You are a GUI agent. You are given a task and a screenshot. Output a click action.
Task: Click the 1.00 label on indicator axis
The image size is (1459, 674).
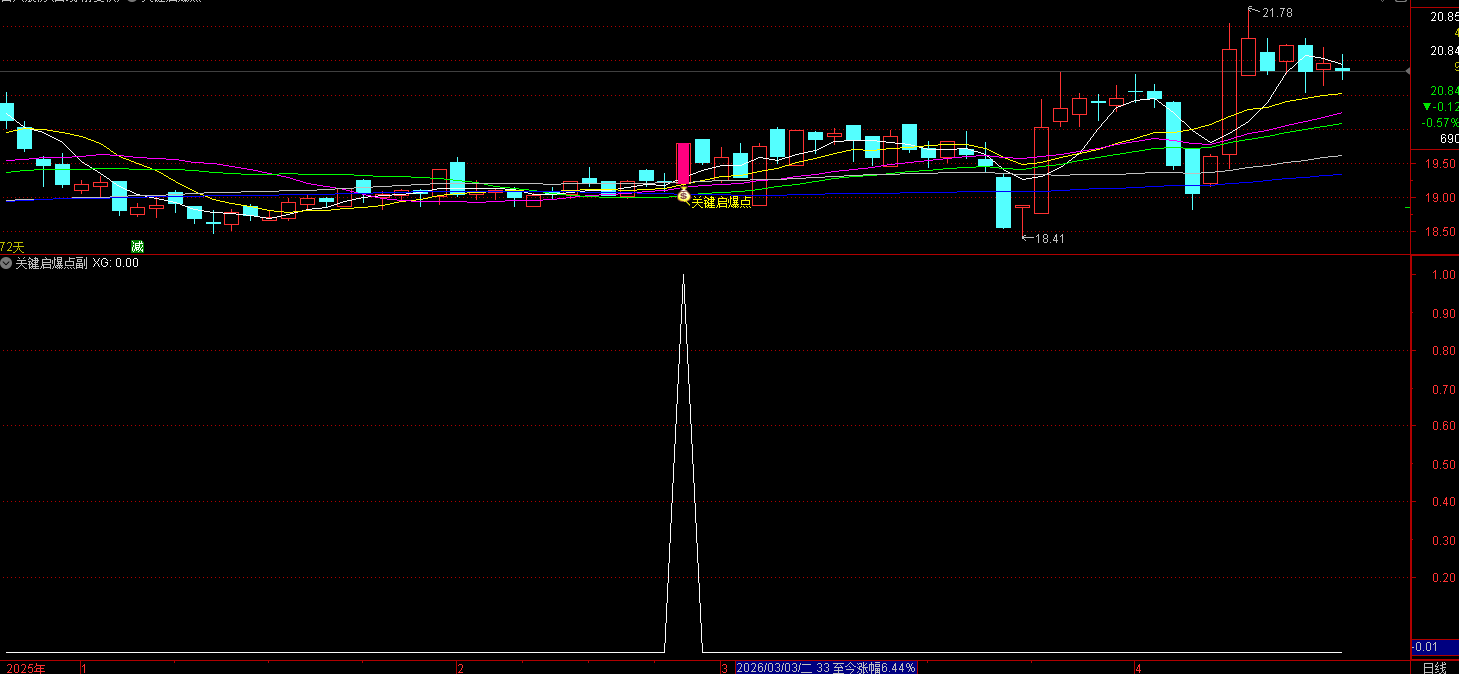click(x=1442, y=275)
